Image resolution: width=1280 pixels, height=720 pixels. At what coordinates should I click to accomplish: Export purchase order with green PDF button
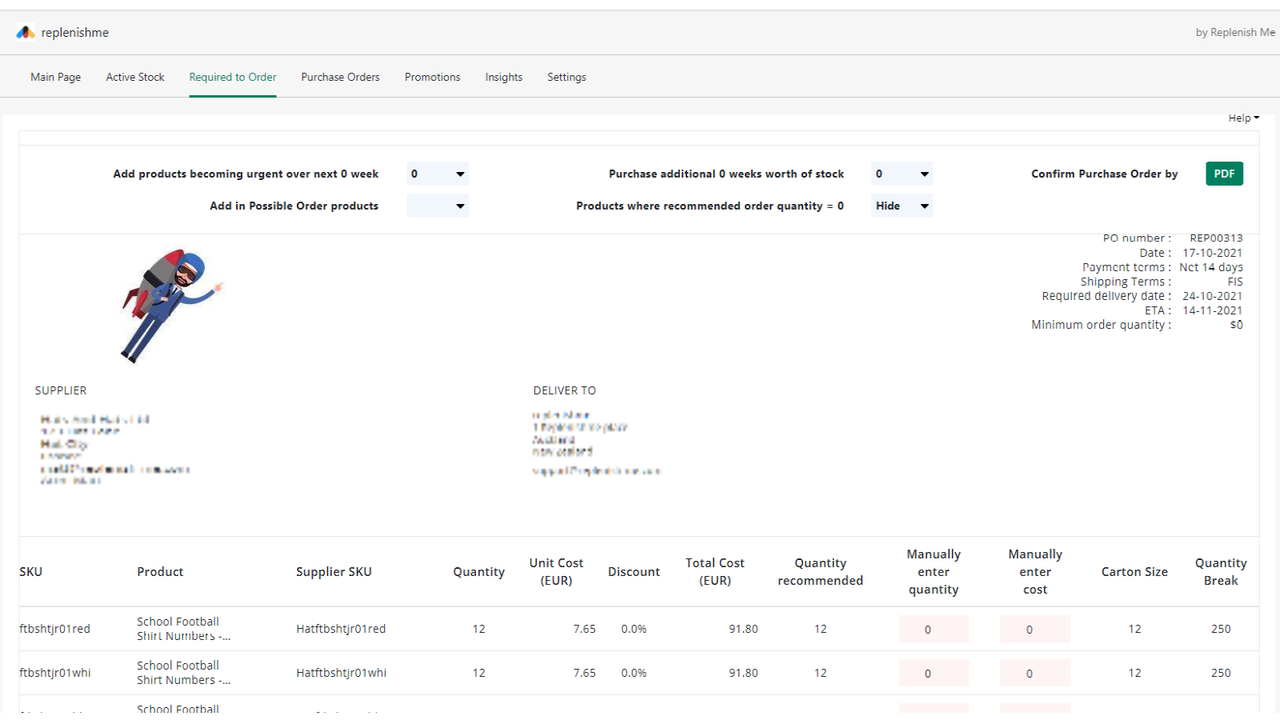point(1224,174)
